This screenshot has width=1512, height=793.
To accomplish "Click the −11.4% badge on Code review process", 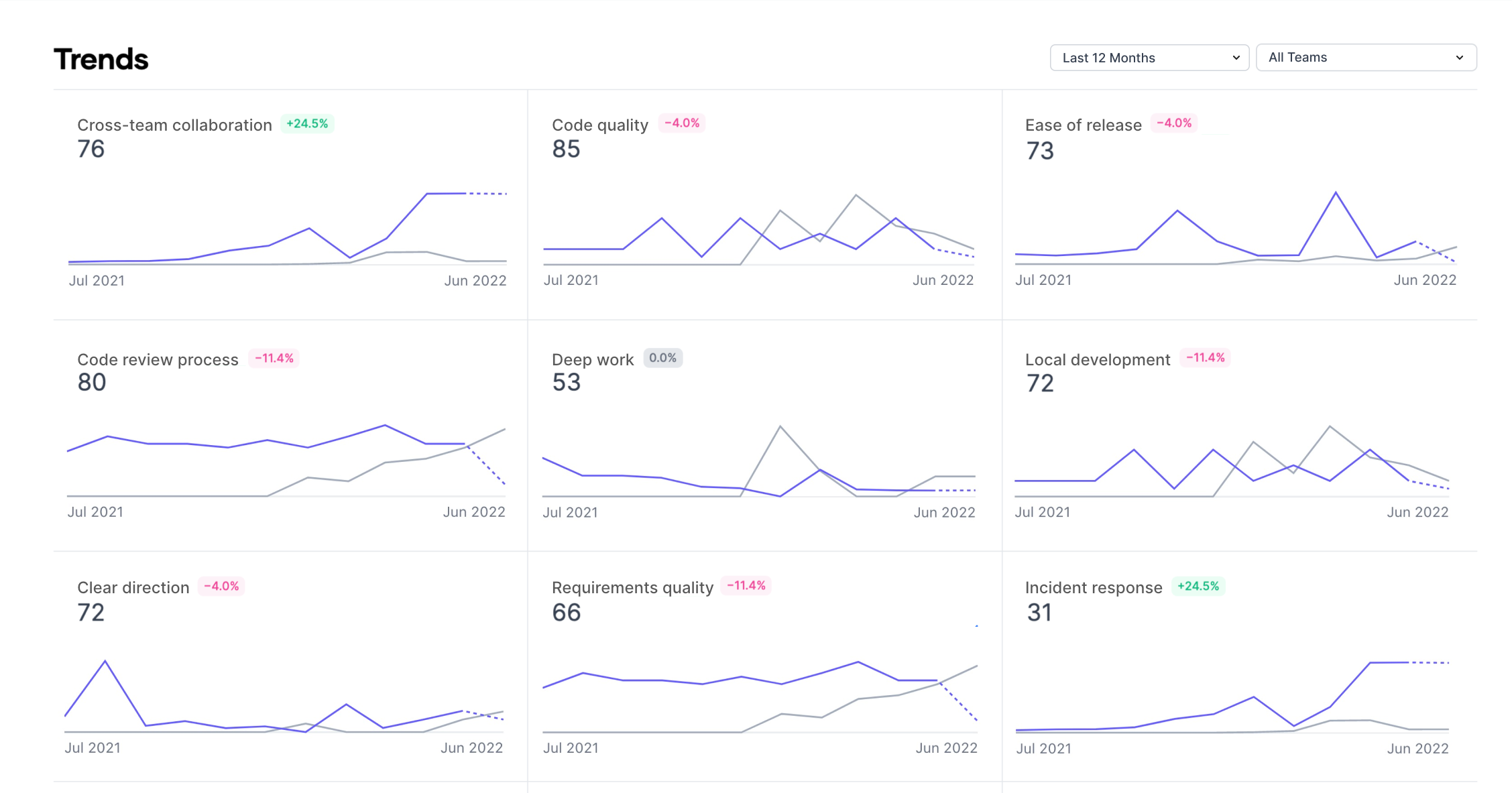I will [272, 358].
